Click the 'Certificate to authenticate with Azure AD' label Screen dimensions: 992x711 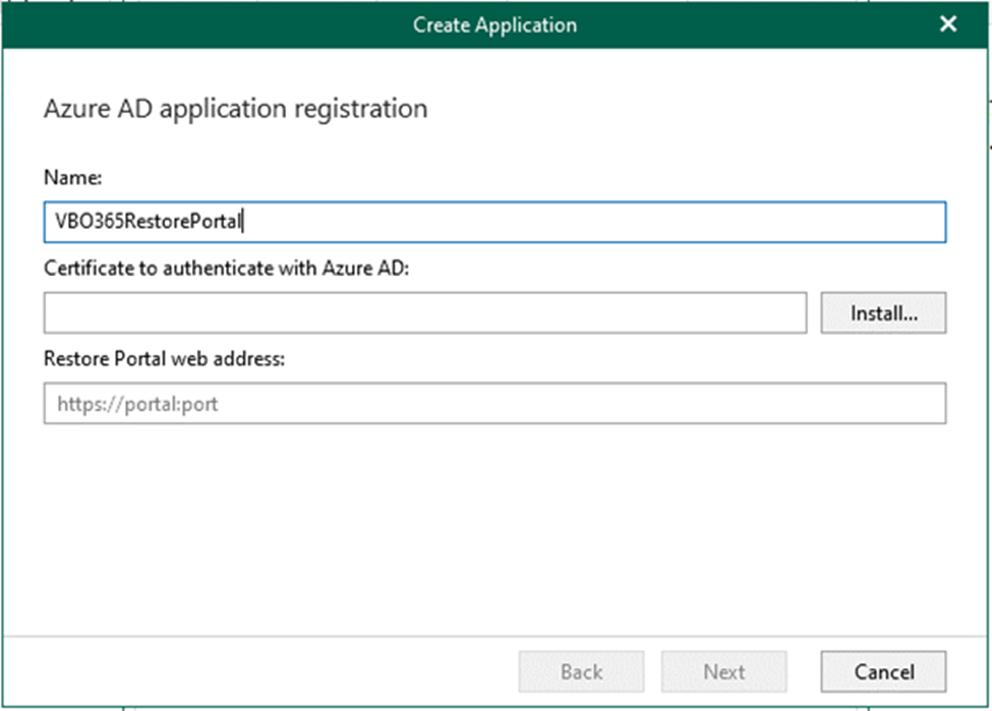[x=226, y=268]
